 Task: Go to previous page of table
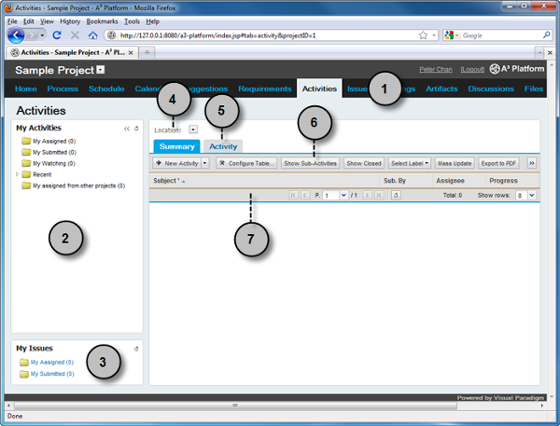(x=305, y=195)
